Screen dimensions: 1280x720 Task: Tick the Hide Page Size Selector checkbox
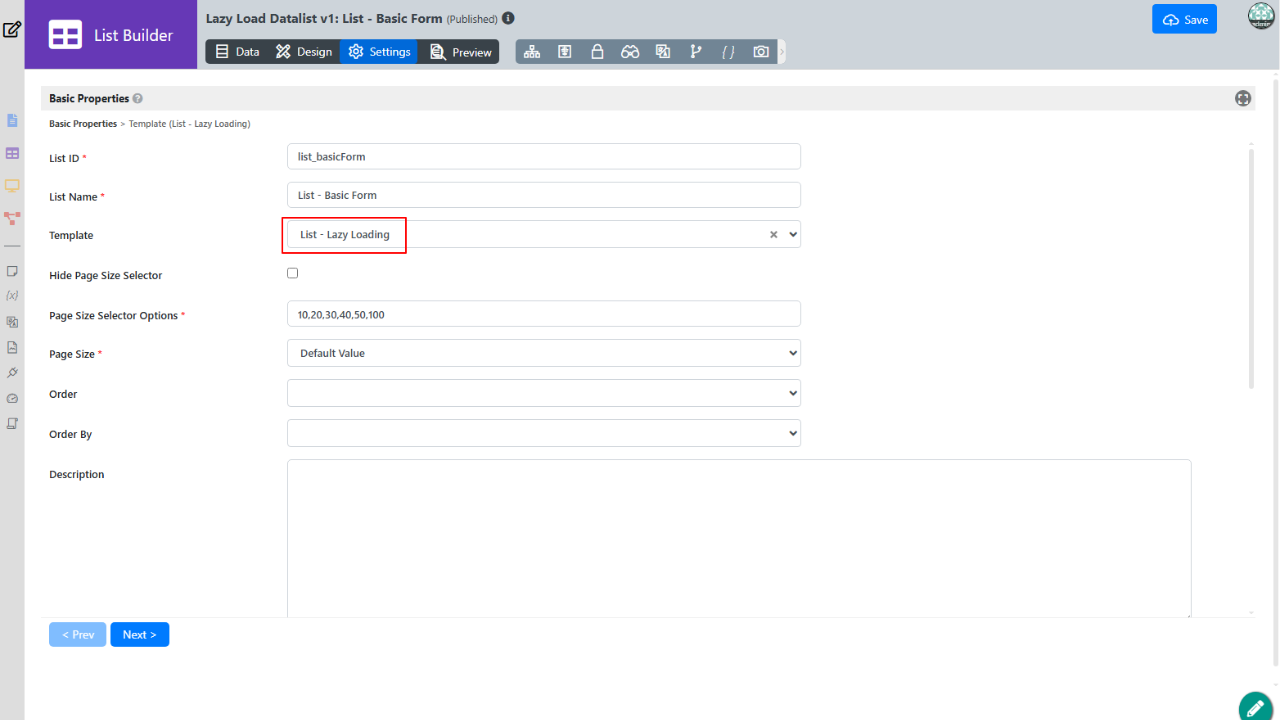[x=293, y=273]
